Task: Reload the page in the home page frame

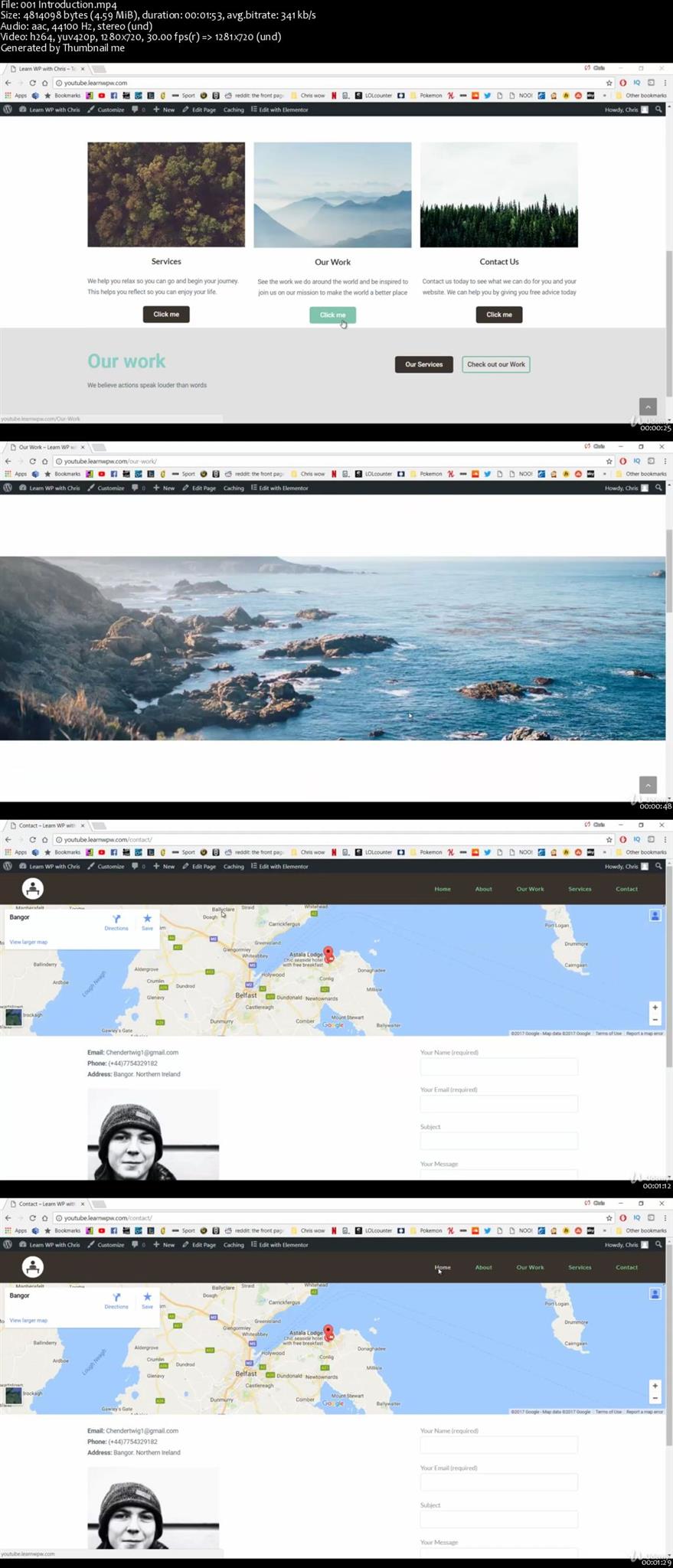Action: (x=32, y=83)
